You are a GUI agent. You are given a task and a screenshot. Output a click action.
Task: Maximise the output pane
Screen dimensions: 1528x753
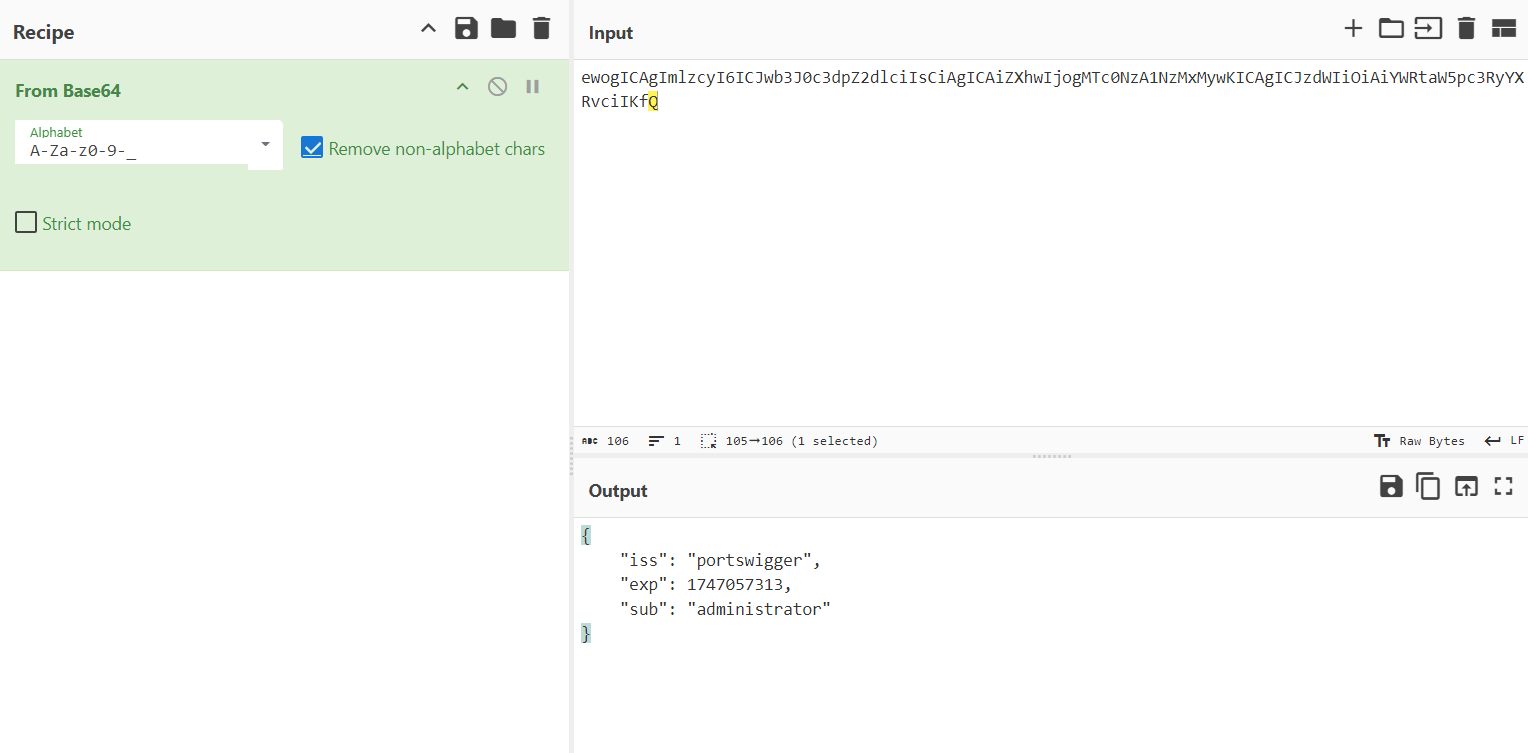coord(1503,487)
